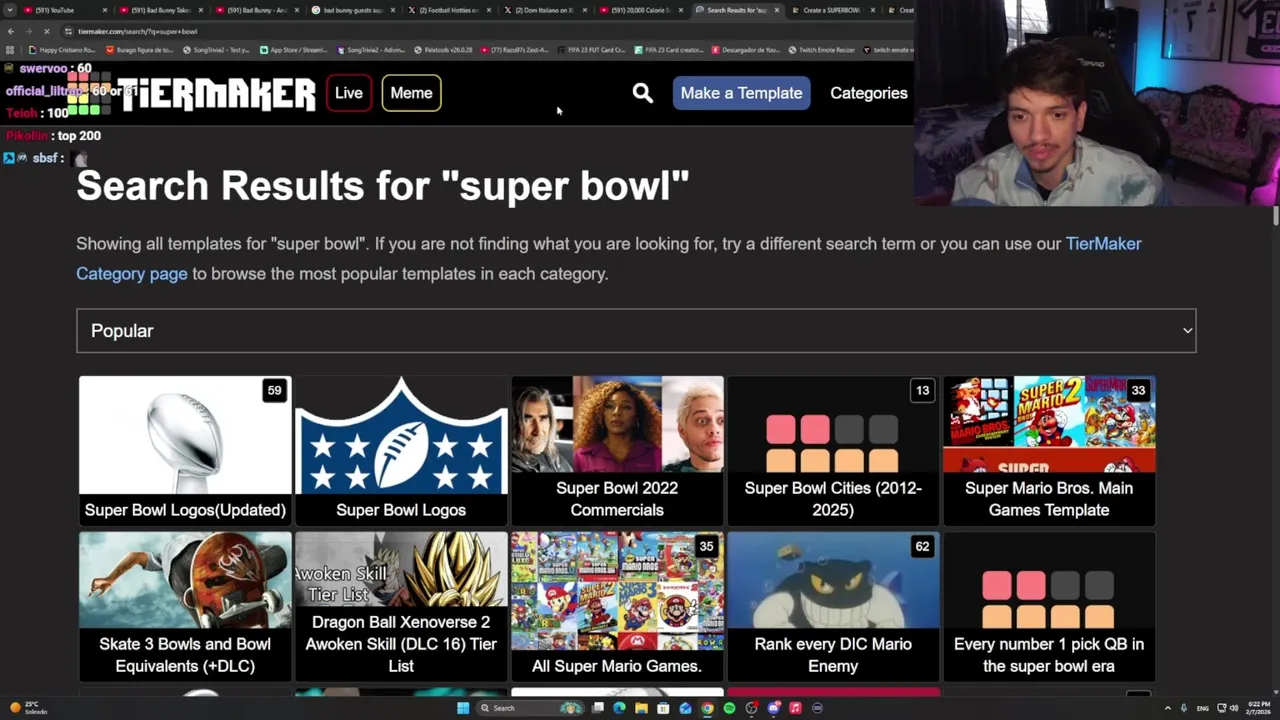This screenshot has width=1280, height=720.
Task: Switch to the Bad Bunny Takes tab
Action: 160,10
